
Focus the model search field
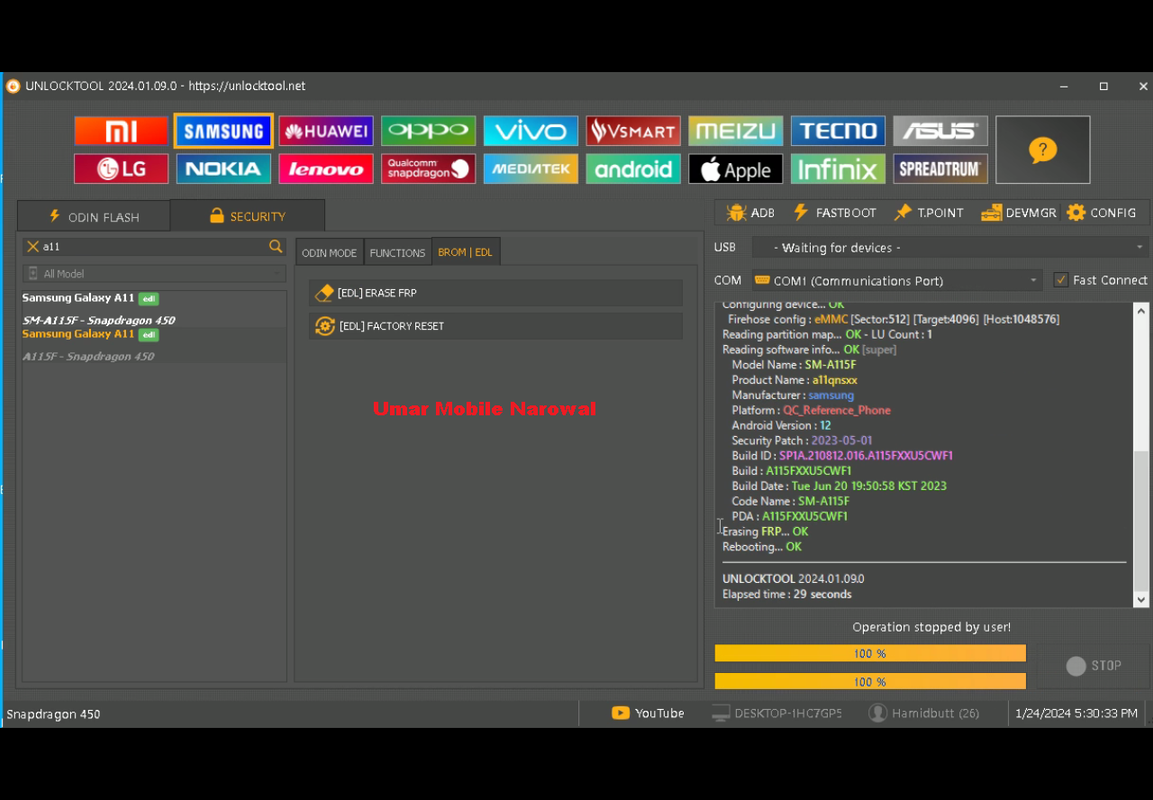click(x=154, y=246)
